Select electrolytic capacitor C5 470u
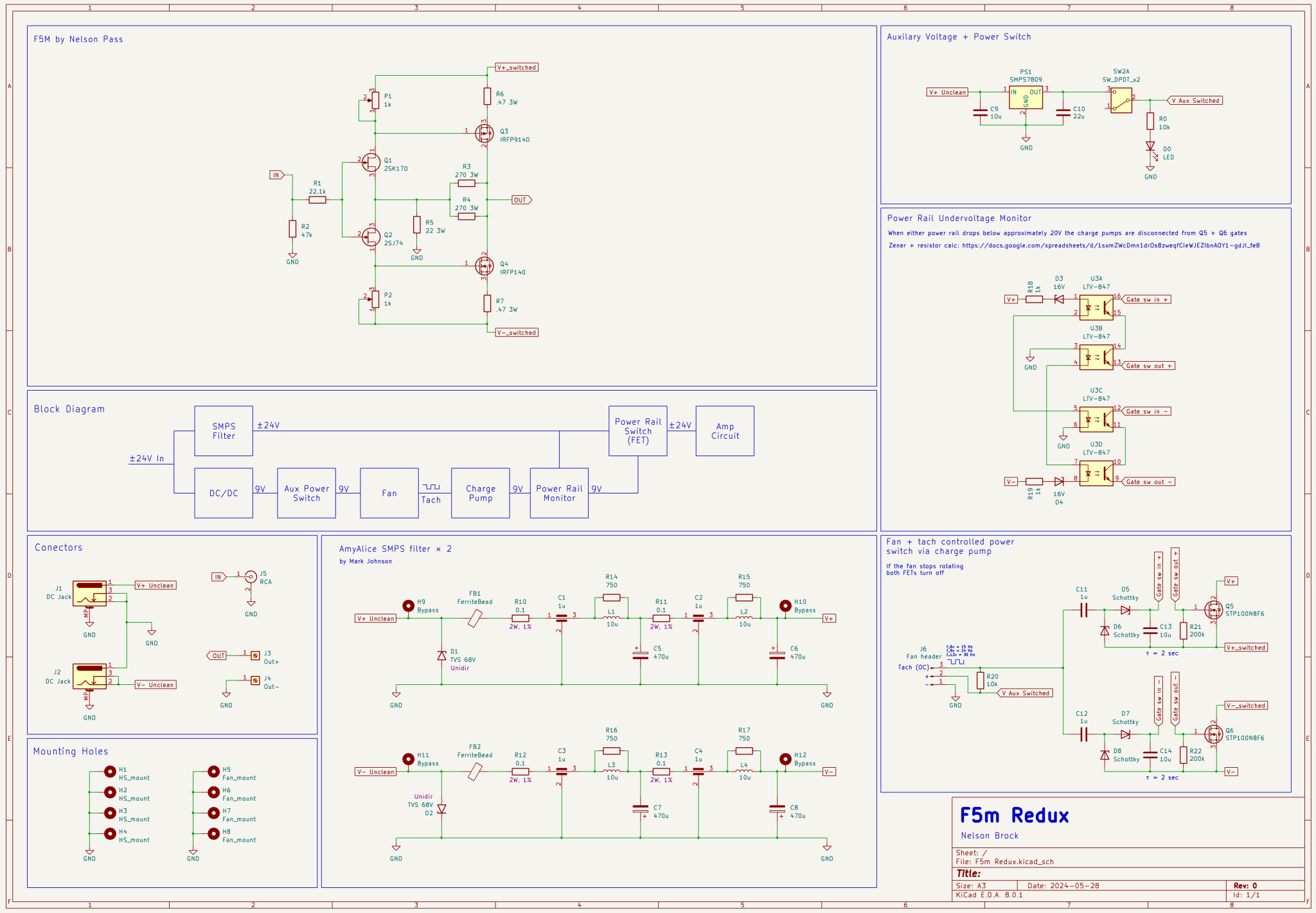The image size is (1316, 913). pyautogui.click(x=641, y=655)
